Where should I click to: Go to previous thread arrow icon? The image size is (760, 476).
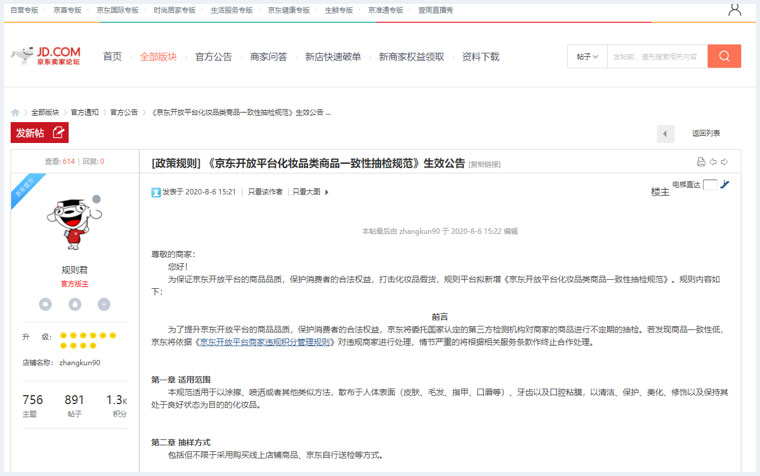coord(713,162)
